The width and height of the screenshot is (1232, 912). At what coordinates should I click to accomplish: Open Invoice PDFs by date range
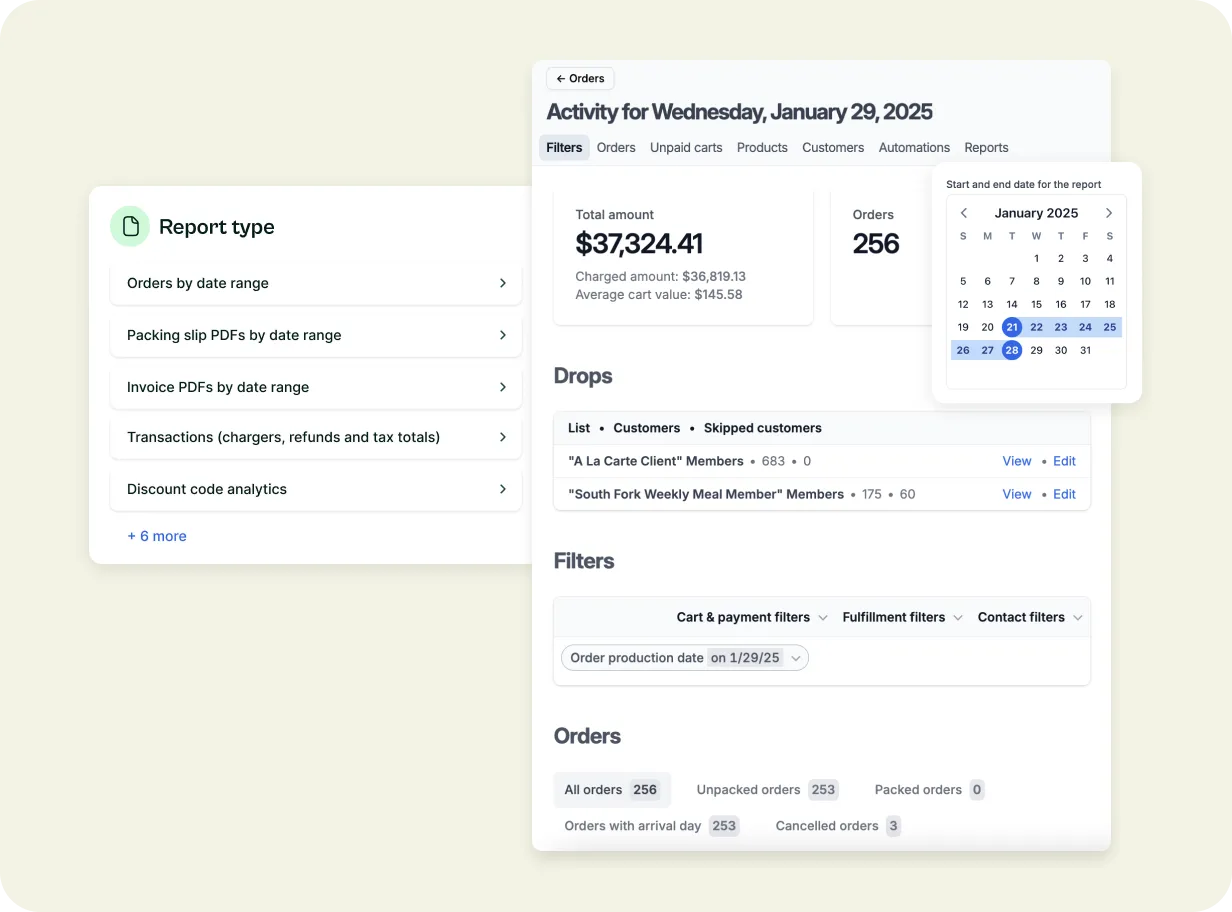pos(316,387)
